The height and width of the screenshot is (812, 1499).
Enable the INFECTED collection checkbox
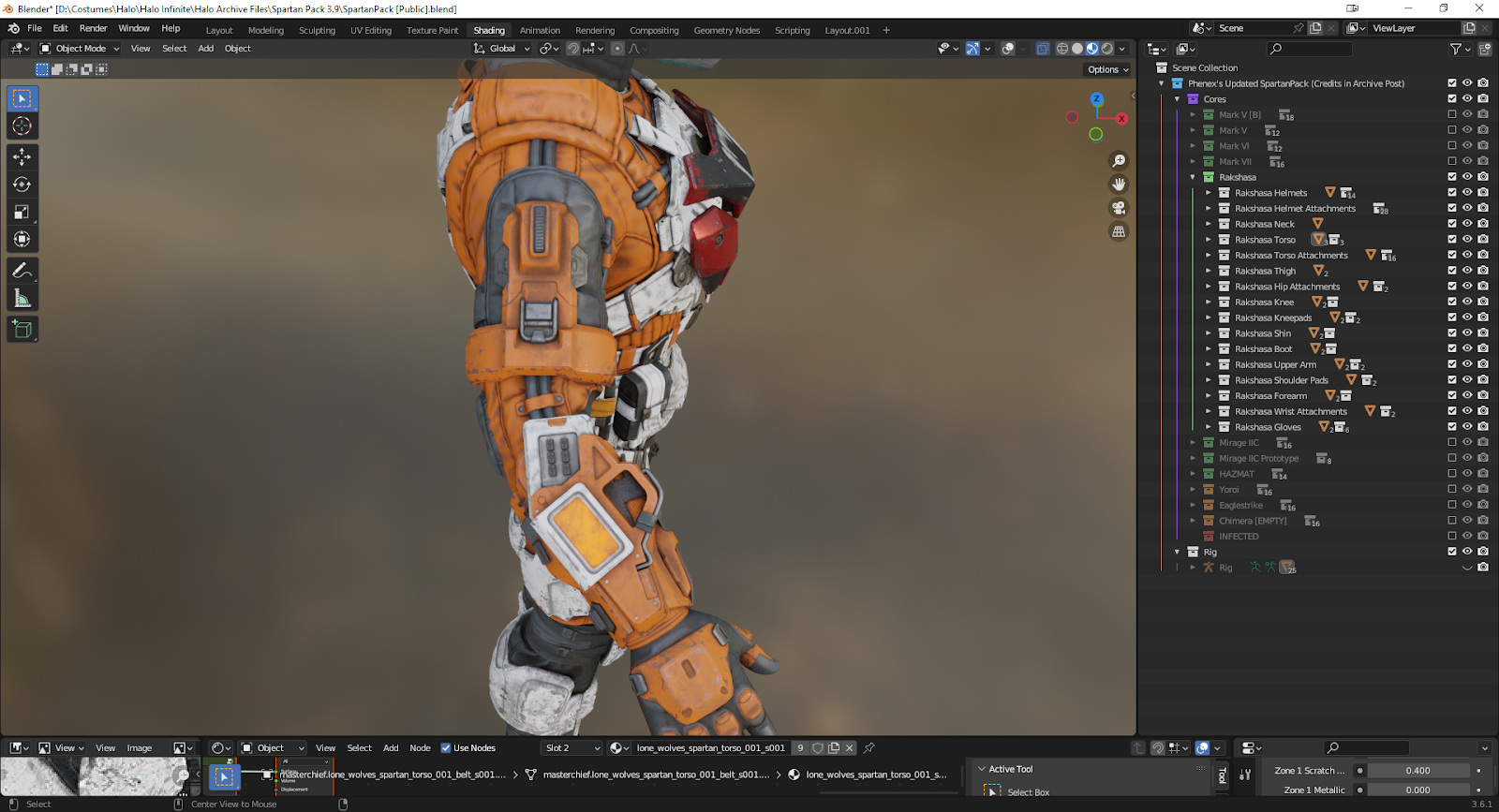[1452, 536]
